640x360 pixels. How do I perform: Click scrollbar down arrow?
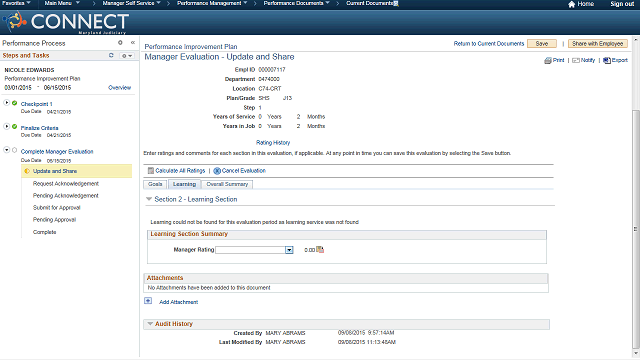click(636, 354)
